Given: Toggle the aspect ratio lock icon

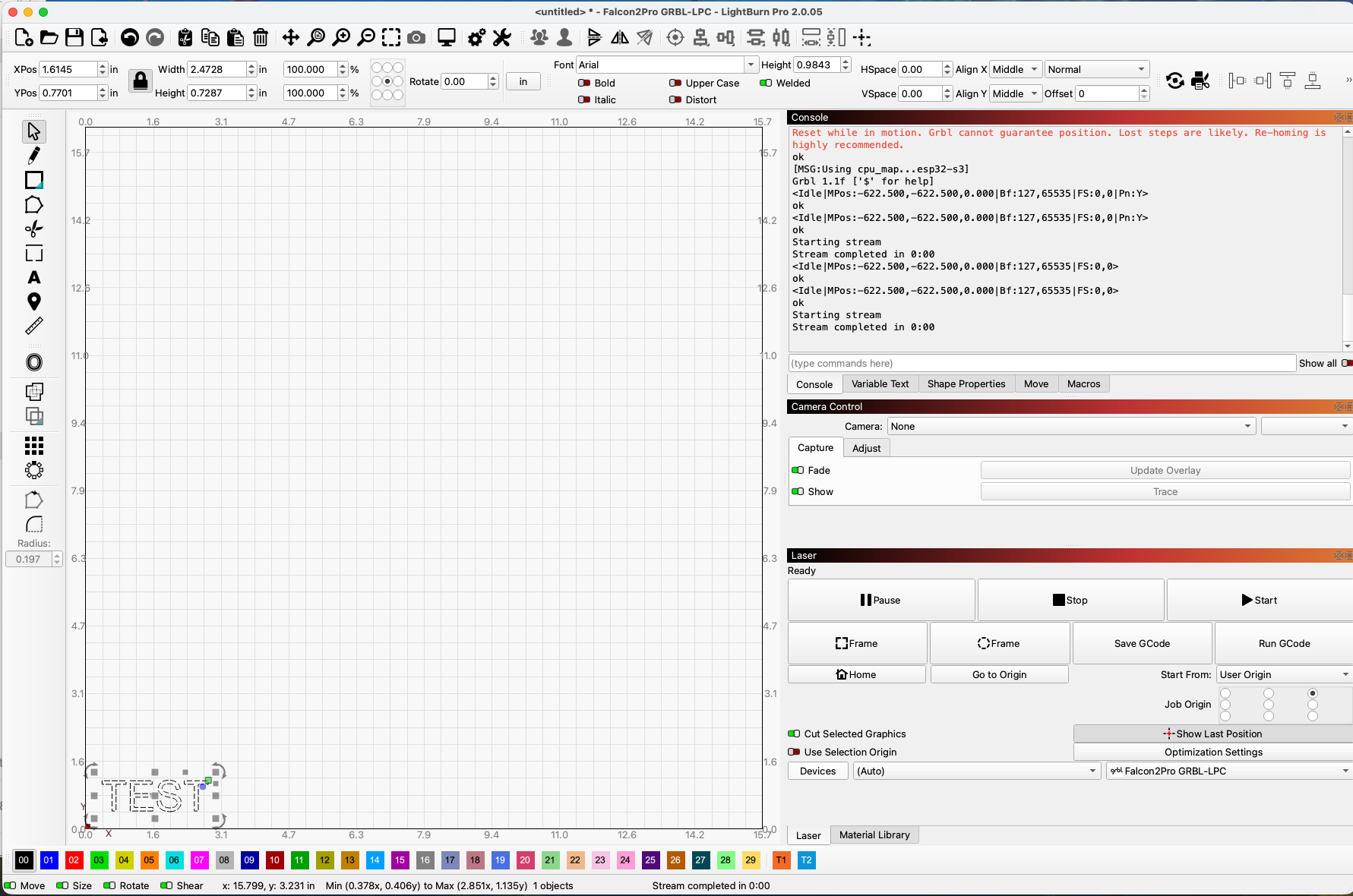Looking at the screenshot, I should point(140,80).
